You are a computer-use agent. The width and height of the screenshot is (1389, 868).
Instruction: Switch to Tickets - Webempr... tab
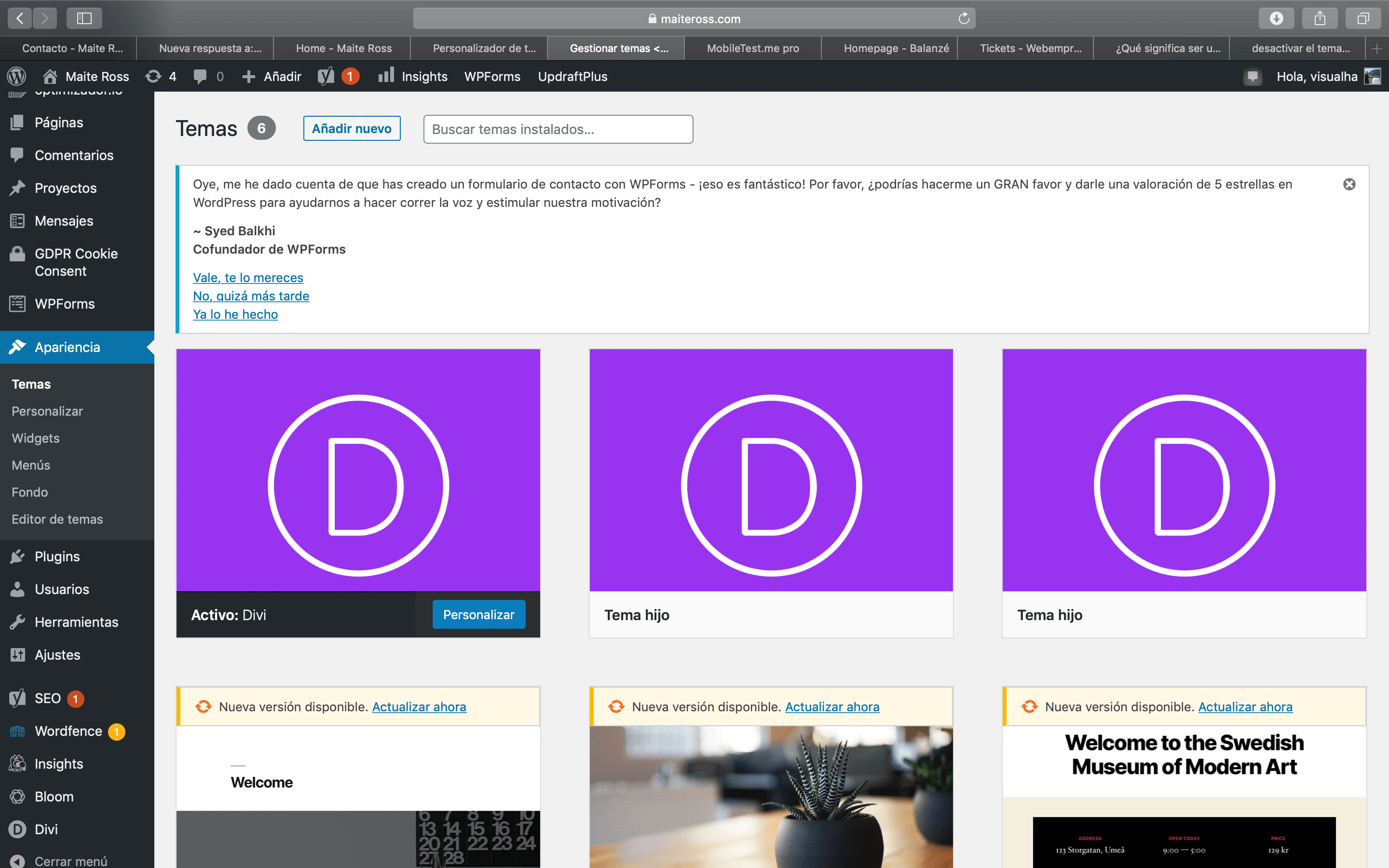click(x=1030, y=49)
